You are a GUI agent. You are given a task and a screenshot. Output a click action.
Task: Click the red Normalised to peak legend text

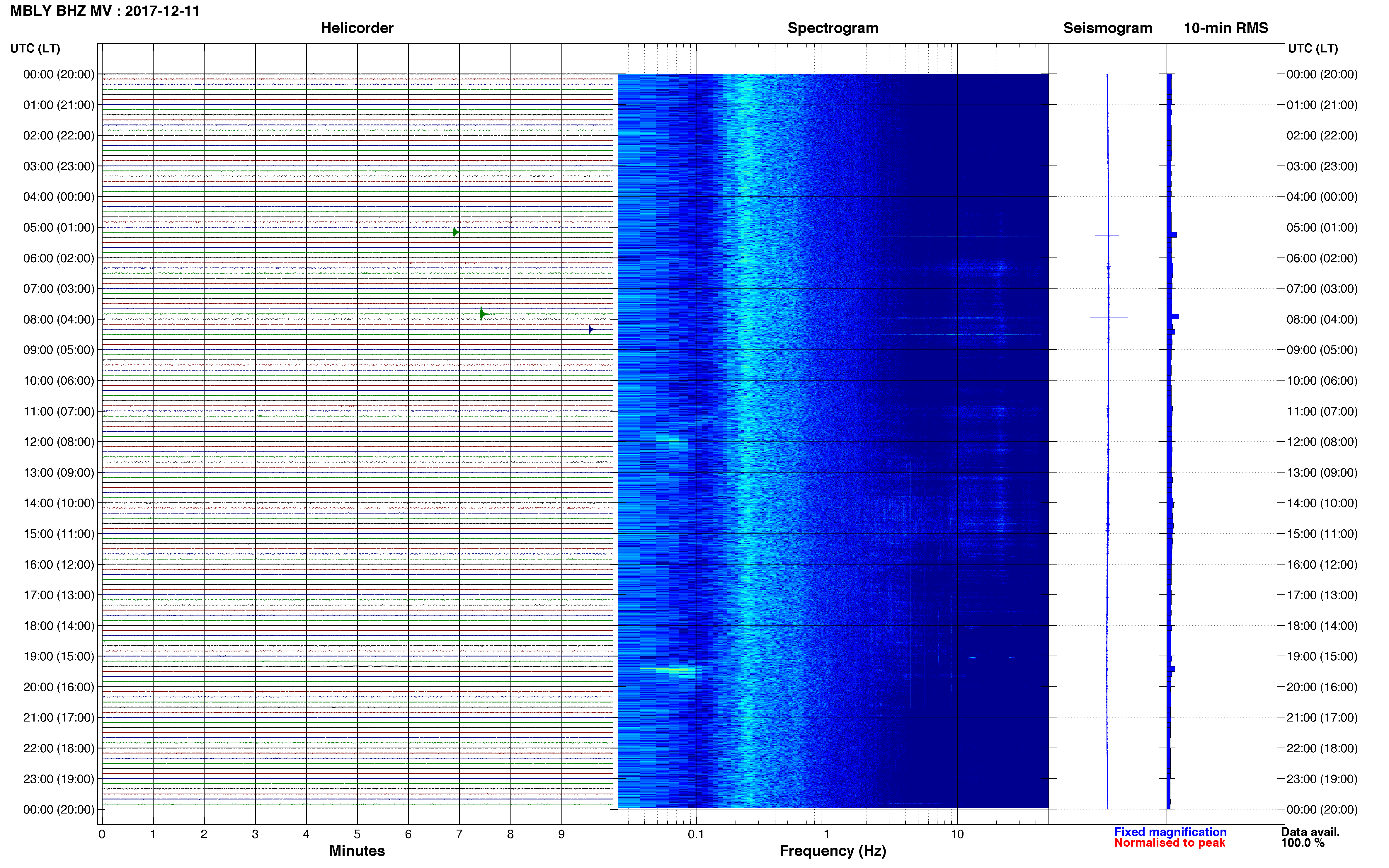[1170, 843]
